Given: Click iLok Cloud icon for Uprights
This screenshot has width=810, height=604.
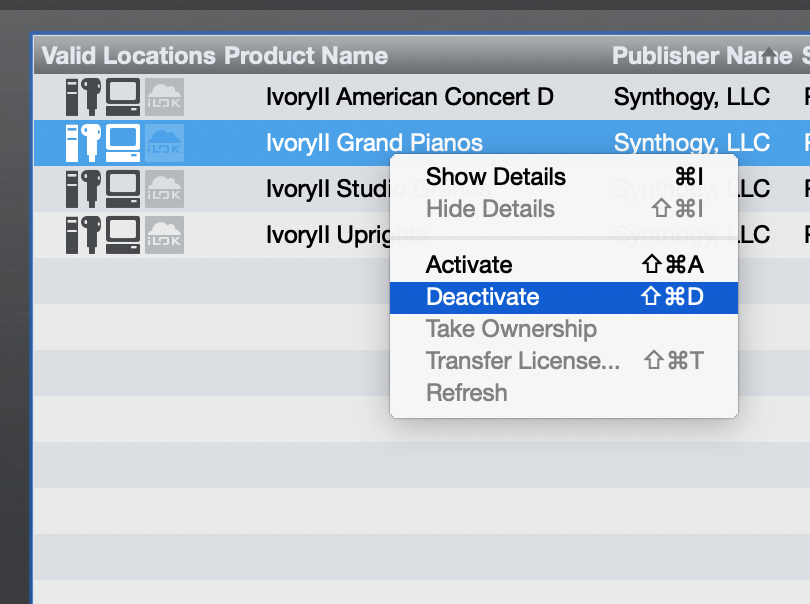Looking at the screenshot, I should (x=164, y=235).
